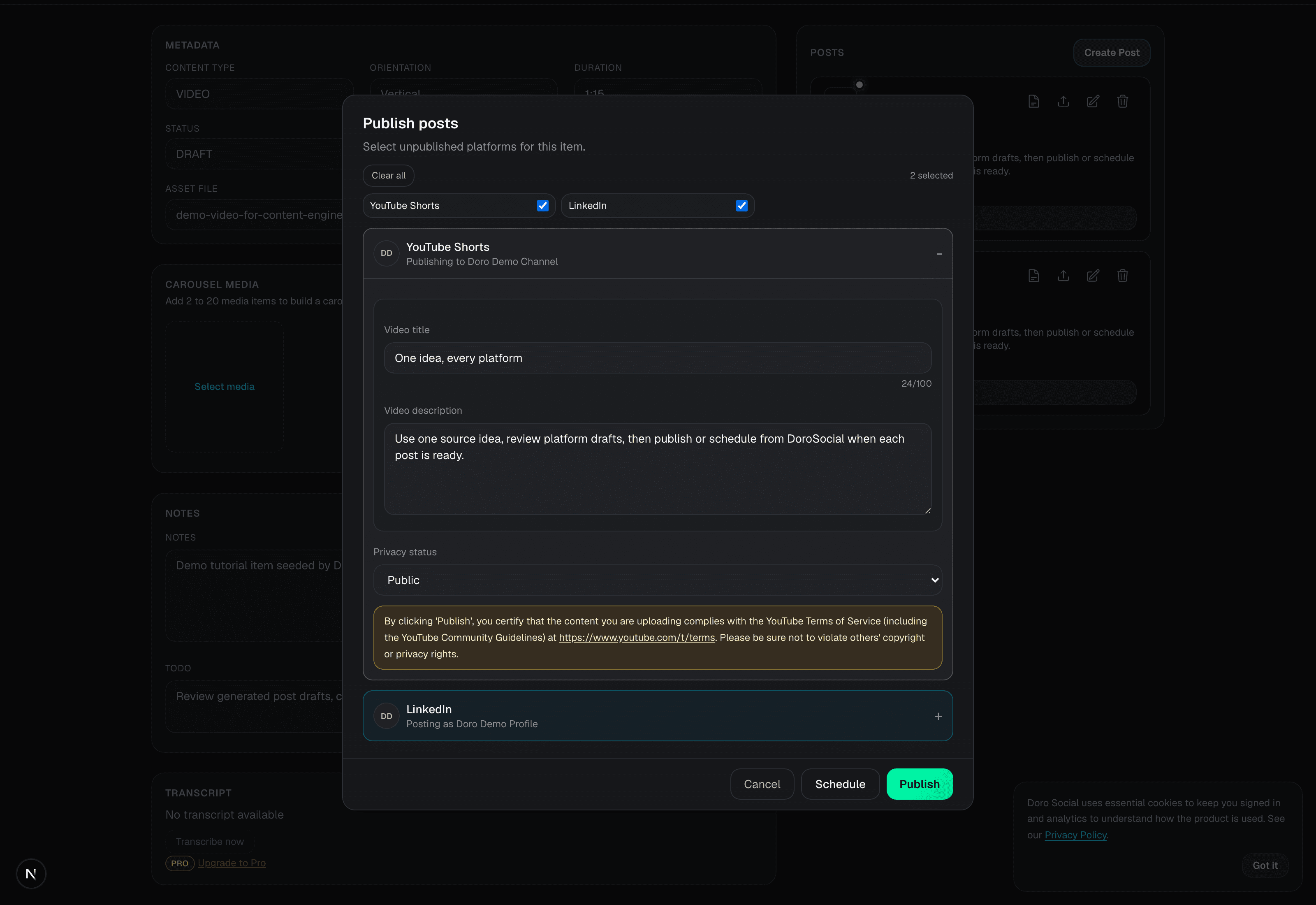Click the 'Publish posts' dialog heading
The height and width of the screenshot is (905, 1316).
410,124
